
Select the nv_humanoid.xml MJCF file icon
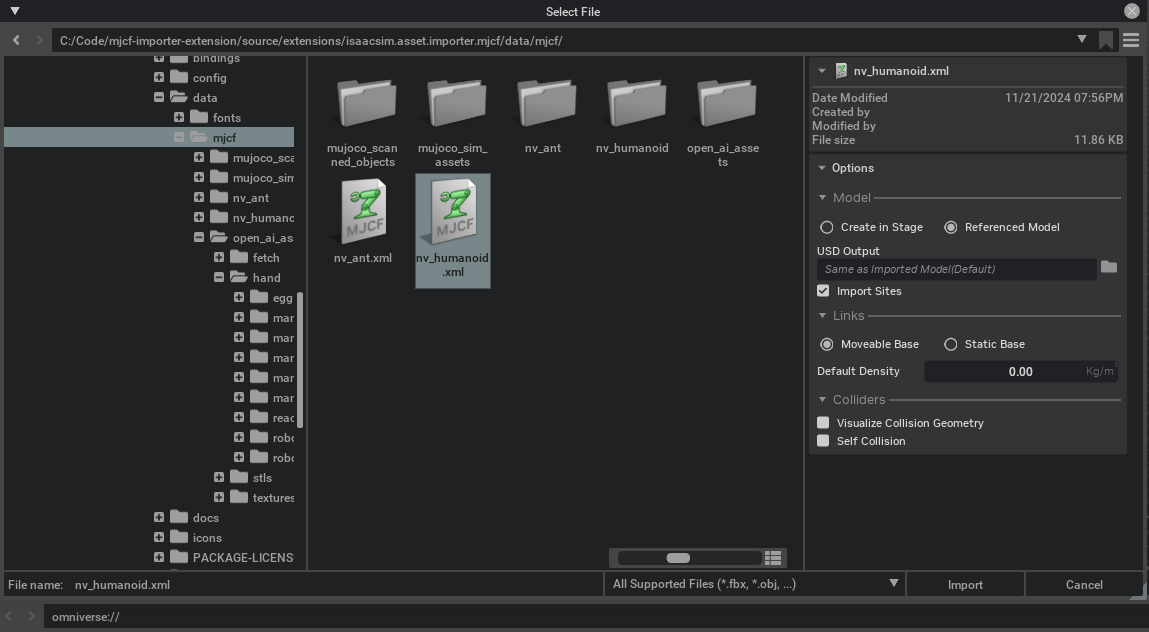pos(452,212)
